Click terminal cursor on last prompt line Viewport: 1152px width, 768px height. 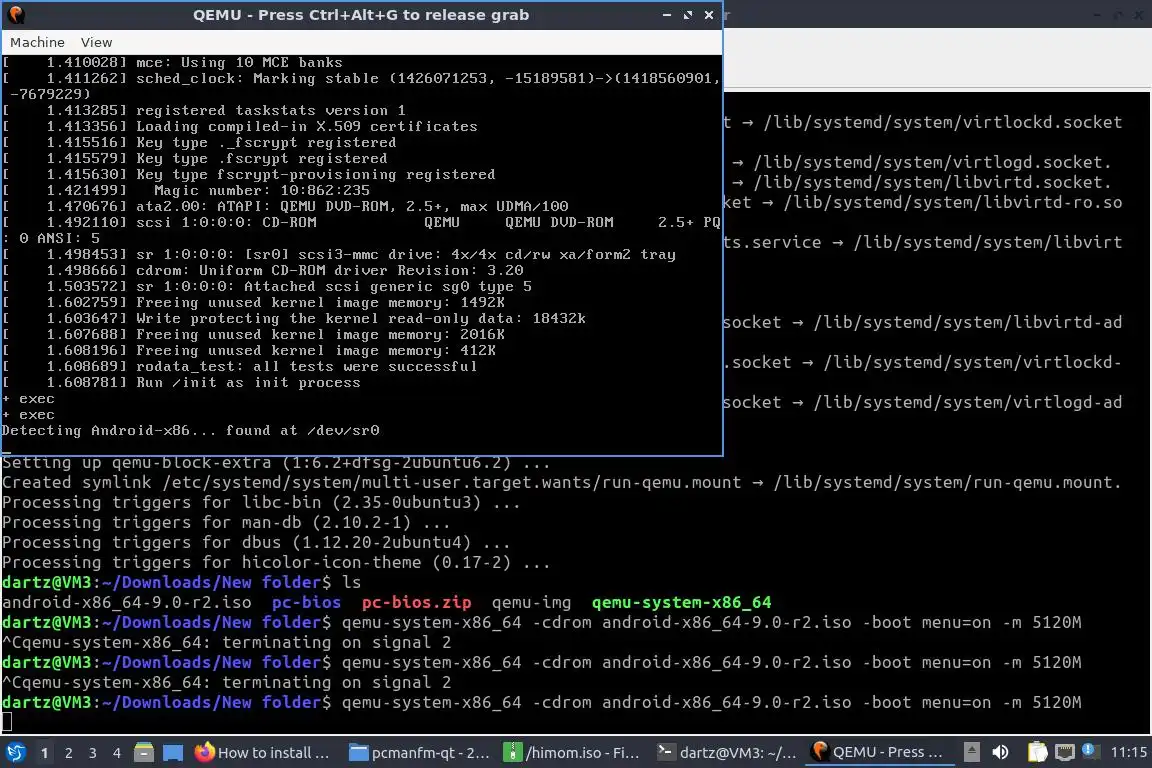click(x=7, y=722)
